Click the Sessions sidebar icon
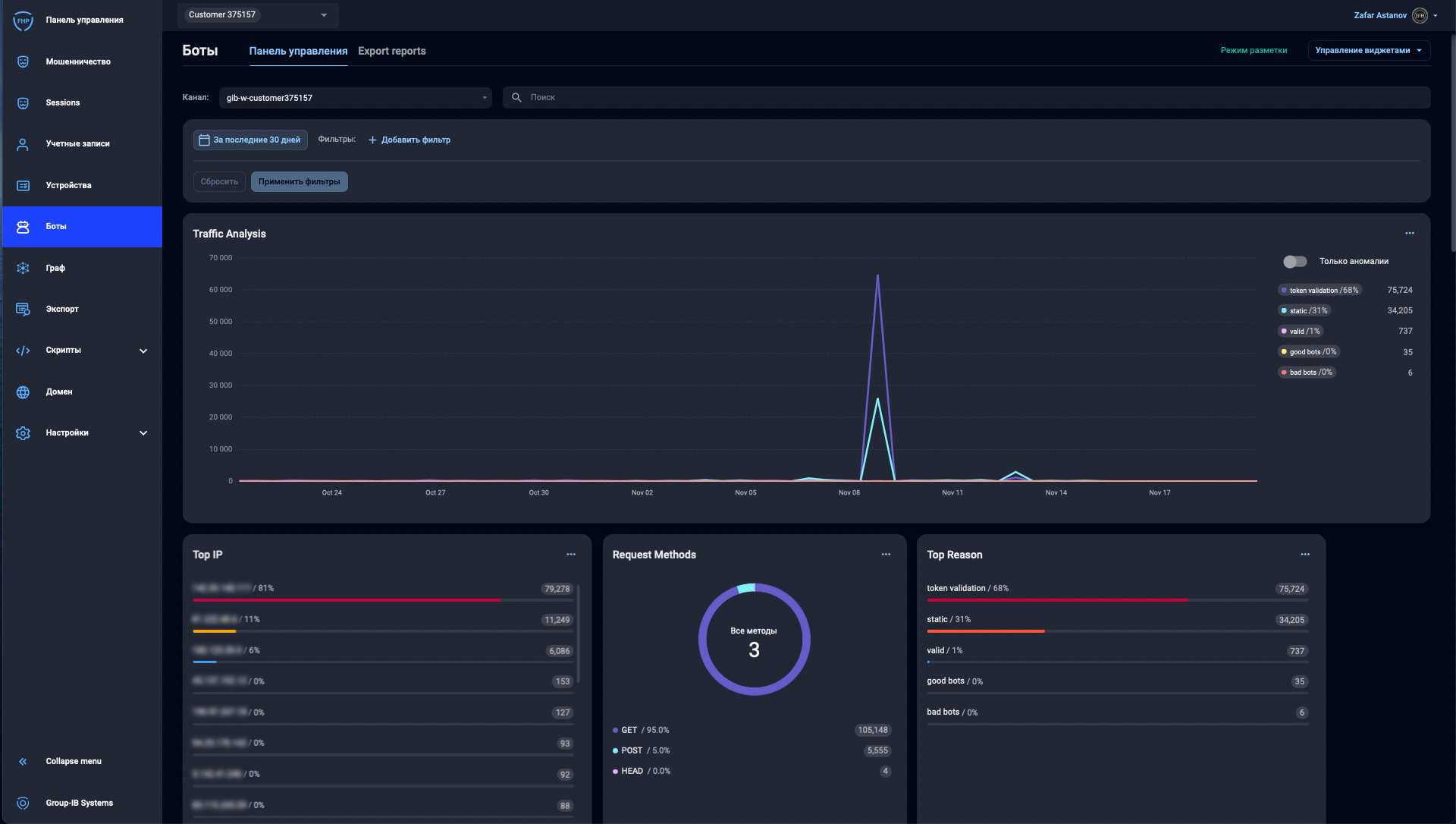The image size is (1456, 824). coord(23,103)
